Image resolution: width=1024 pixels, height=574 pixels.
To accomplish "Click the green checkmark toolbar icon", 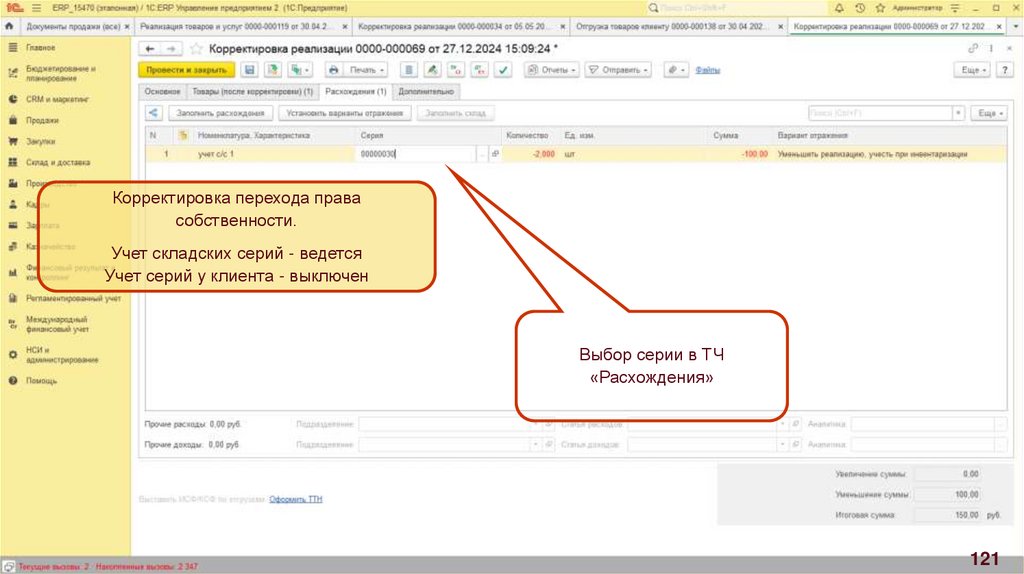I will click(x=503, y=70).
